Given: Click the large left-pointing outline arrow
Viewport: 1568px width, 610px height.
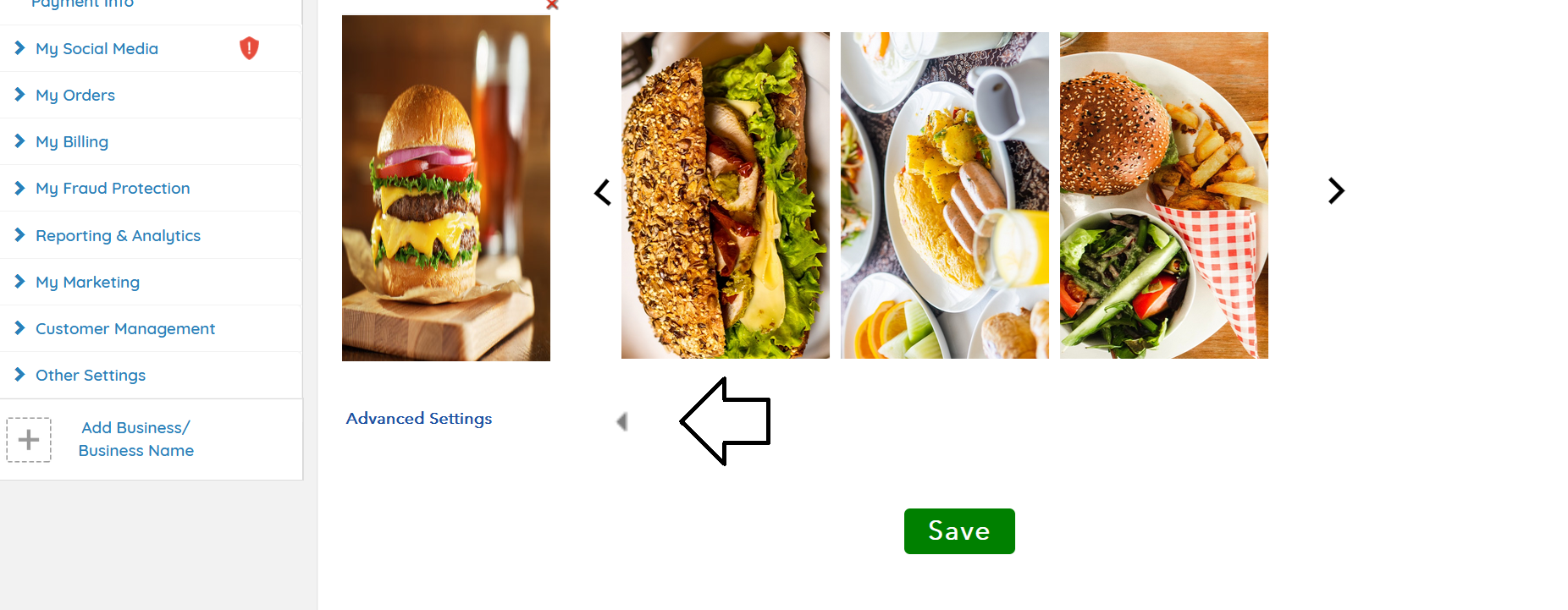Looking at the screenshot, I should 726,421.
